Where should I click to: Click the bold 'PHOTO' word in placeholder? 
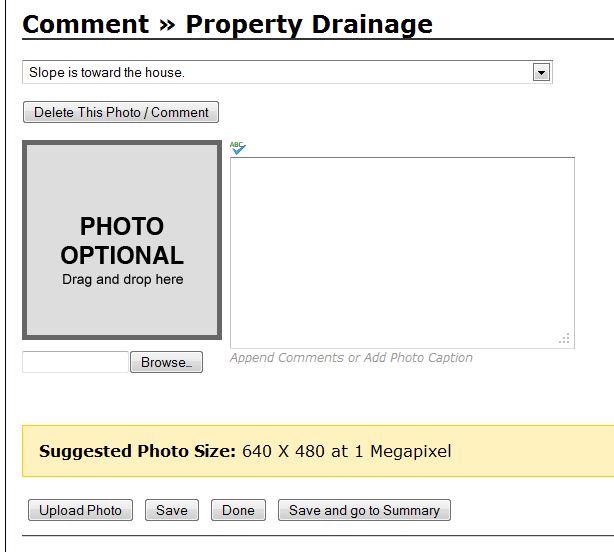(x=122, y=226)
